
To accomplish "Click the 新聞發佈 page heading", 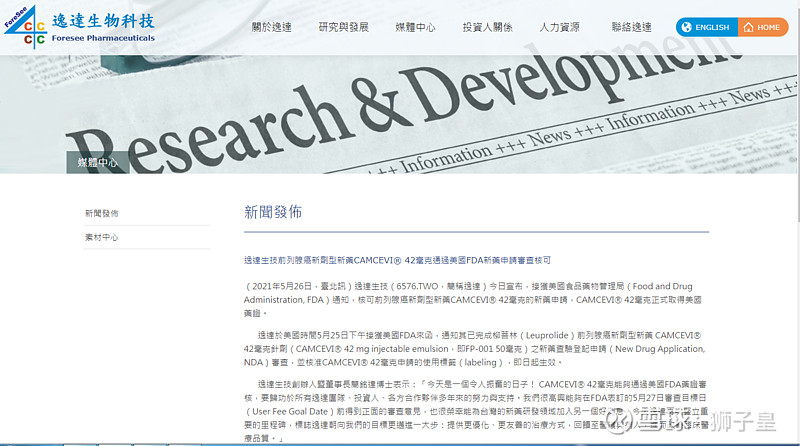I will (x=273, y=212).
